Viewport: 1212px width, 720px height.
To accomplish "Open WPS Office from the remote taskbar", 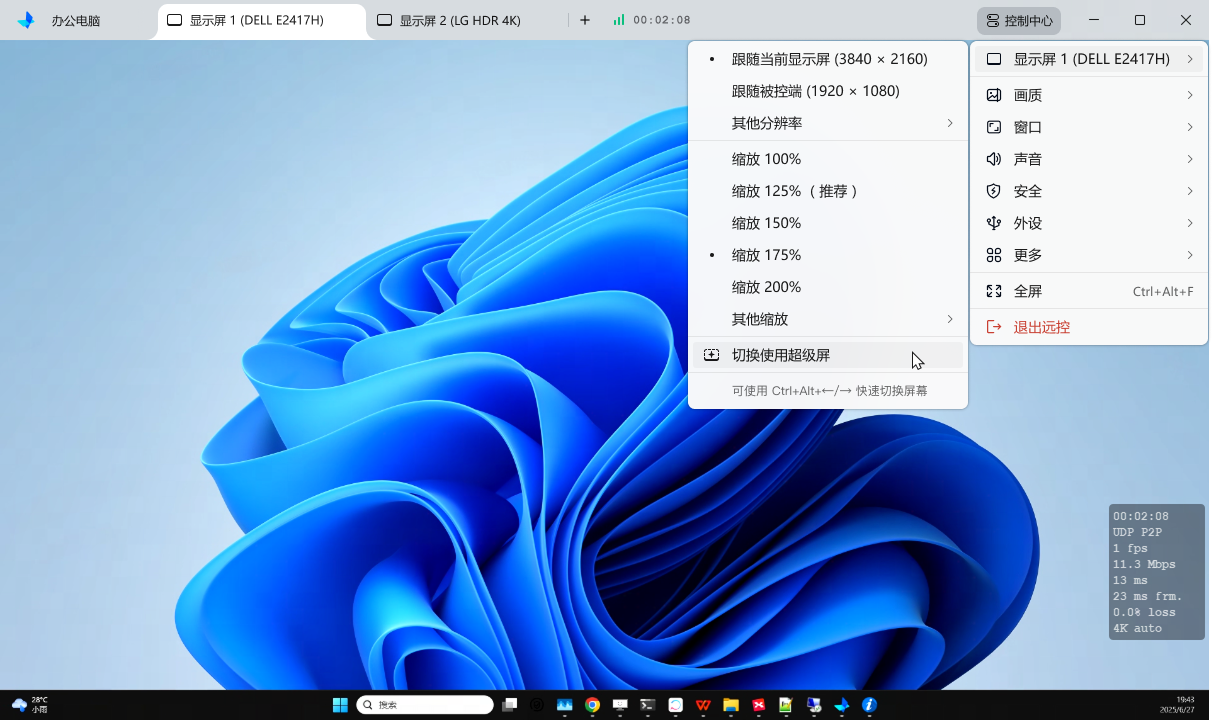I will (703, 705).
